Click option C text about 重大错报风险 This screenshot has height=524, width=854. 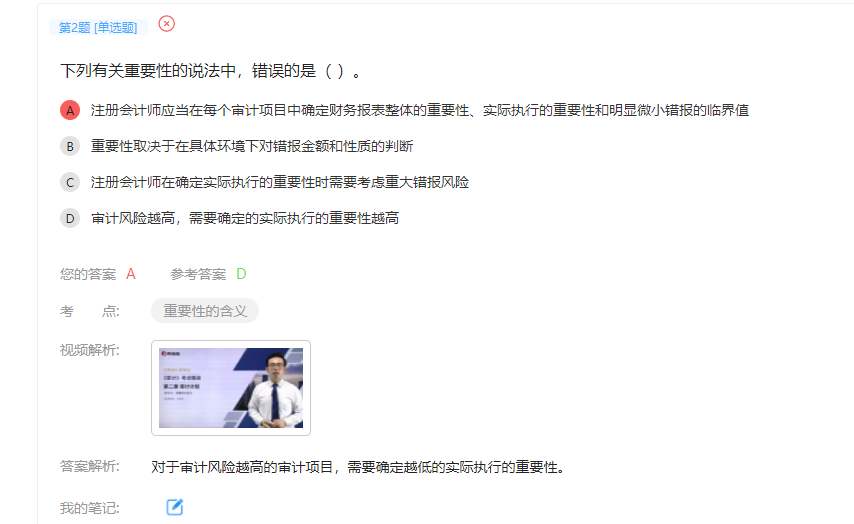(279, 182)
